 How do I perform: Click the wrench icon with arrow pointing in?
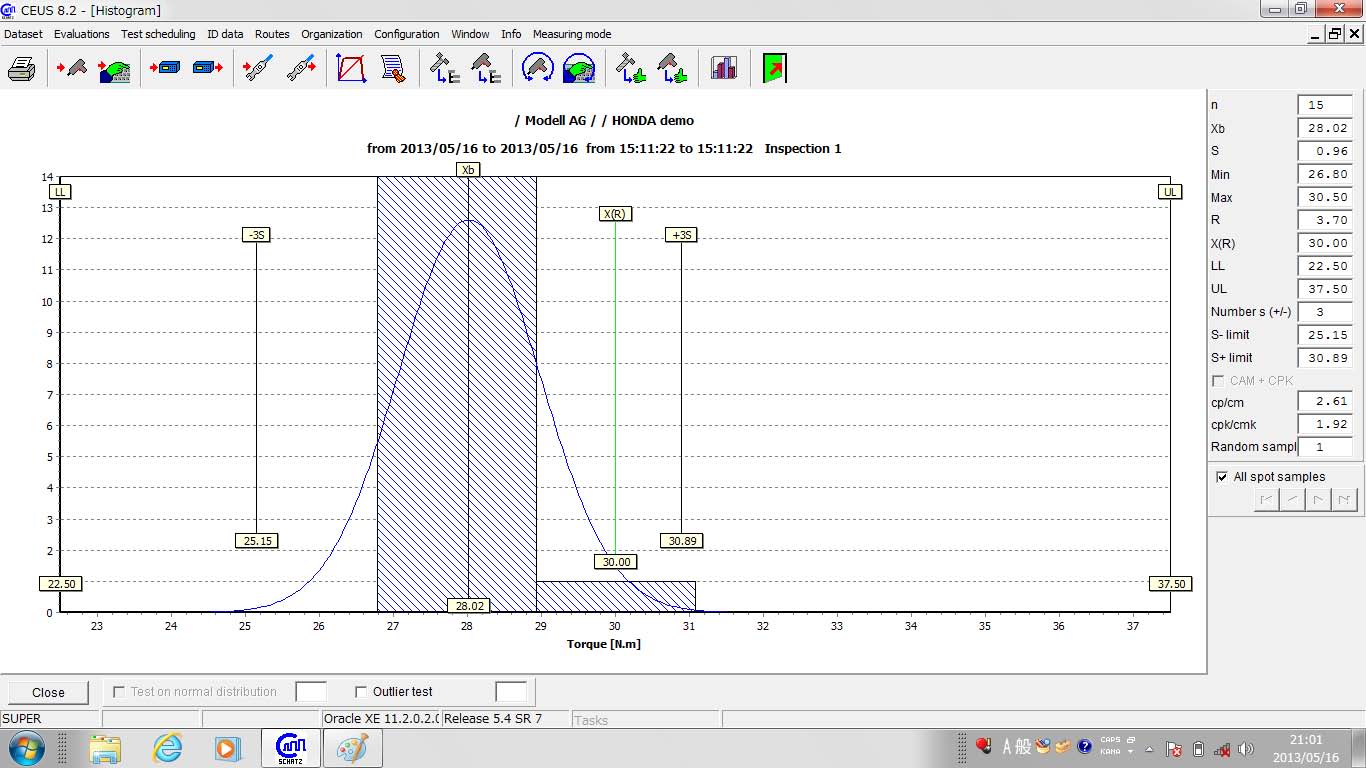pyautogui.click(x=259, y=69)
